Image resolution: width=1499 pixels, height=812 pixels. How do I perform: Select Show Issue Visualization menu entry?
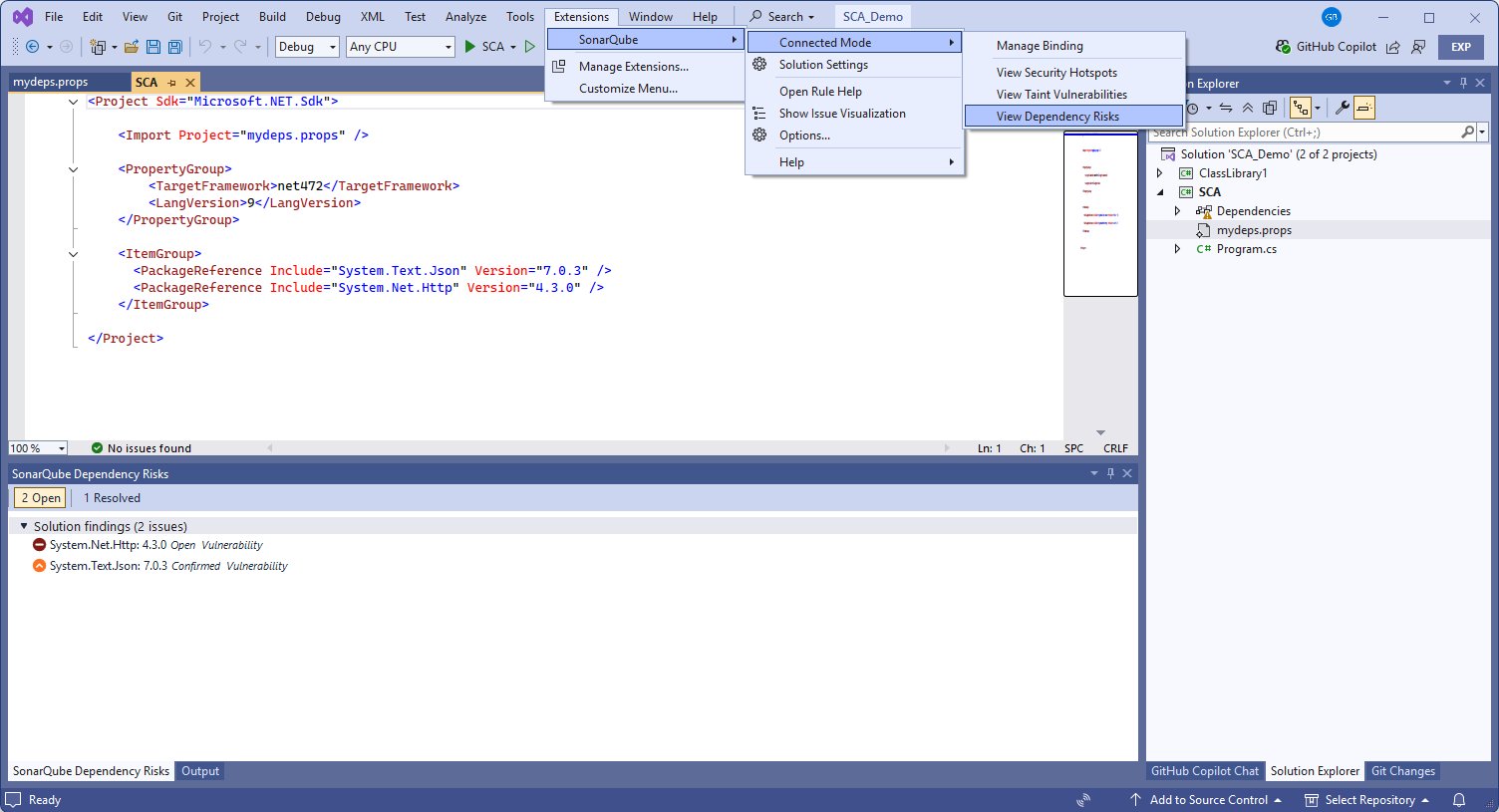coord(854,114)
